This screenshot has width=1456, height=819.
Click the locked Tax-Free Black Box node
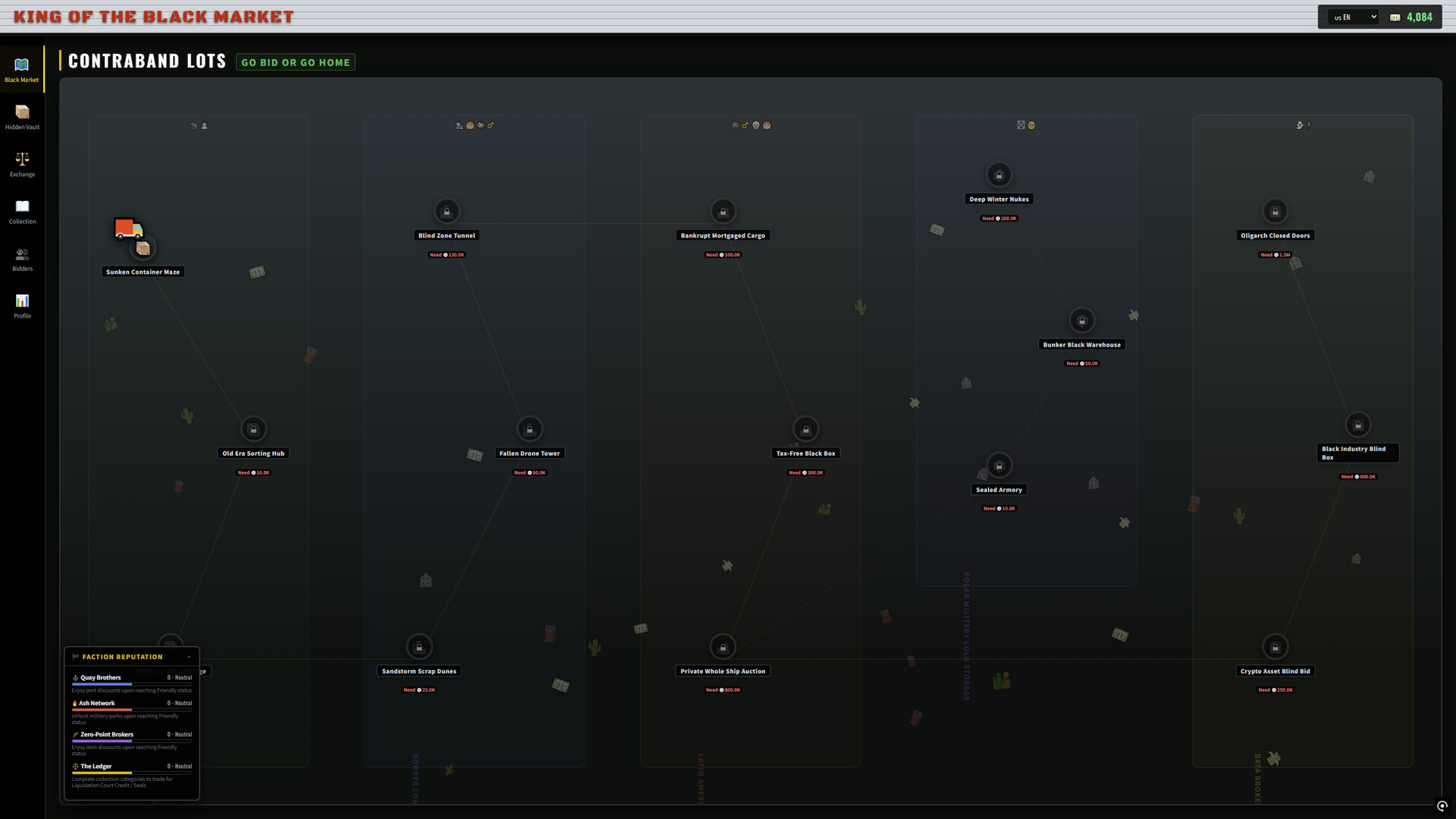pyautogui.click(x=805, y=429)
